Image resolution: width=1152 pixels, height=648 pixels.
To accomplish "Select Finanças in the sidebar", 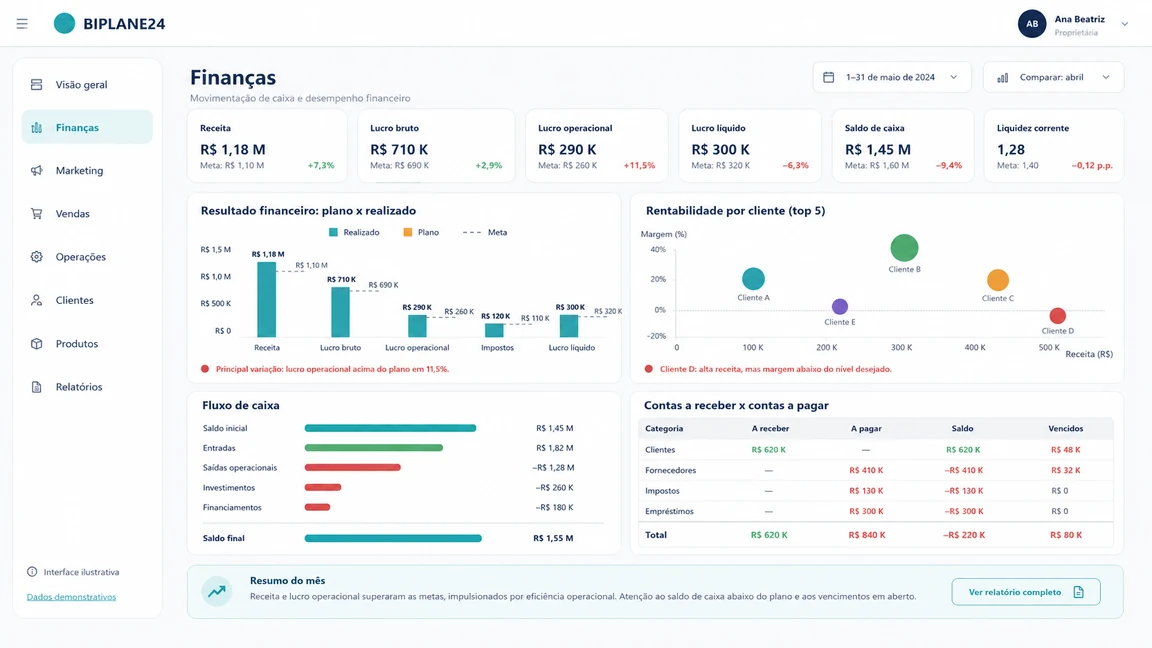I will point(87,127).
